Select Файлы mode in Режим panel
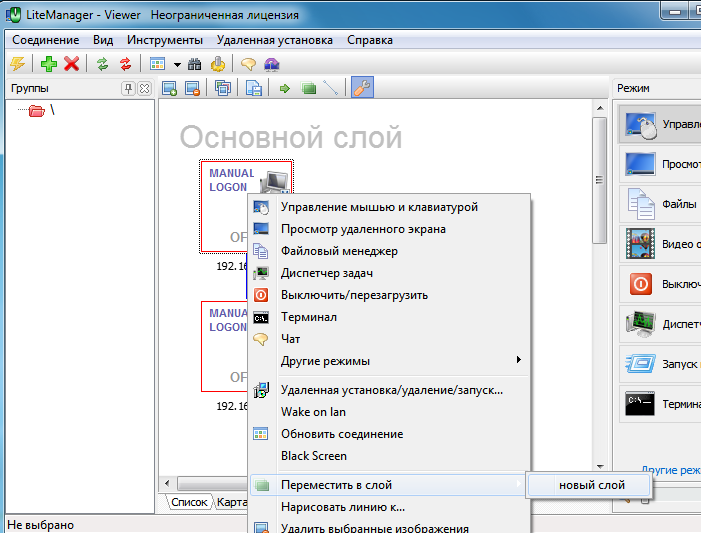The image size is (701, 533). tap(660, 204)
